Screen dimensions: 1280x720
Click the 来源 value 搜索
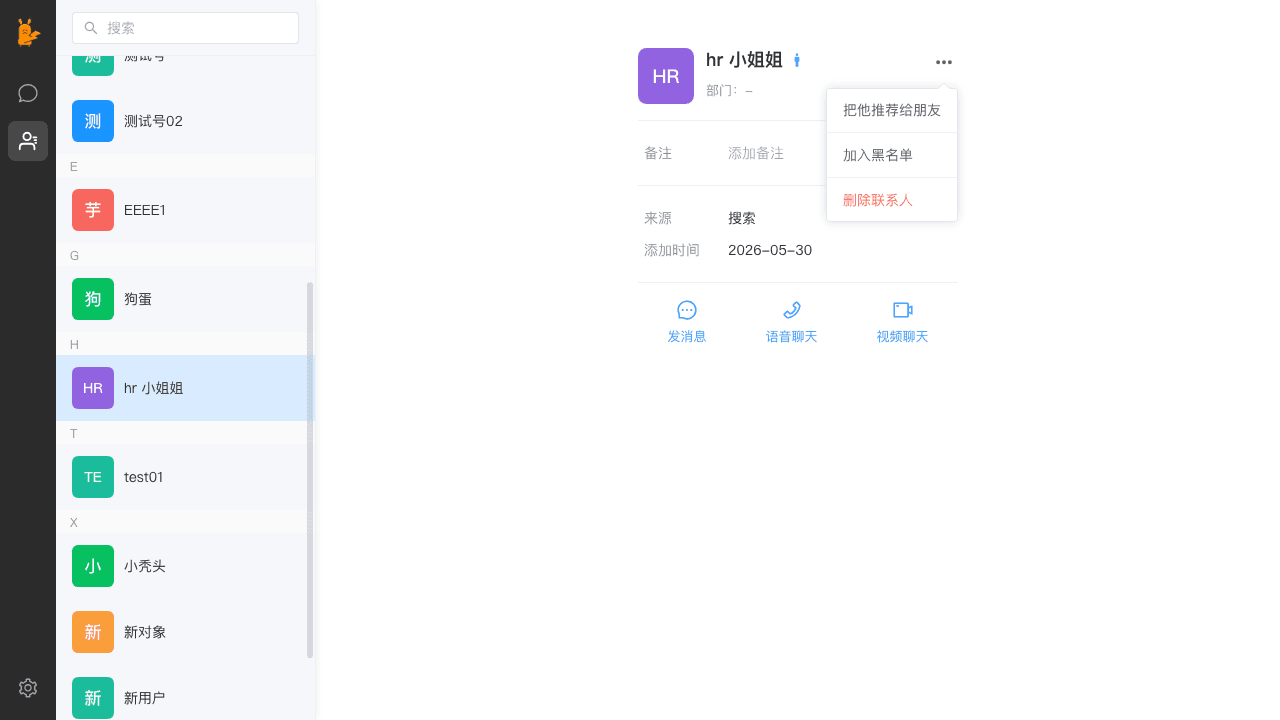coord(742,218)
